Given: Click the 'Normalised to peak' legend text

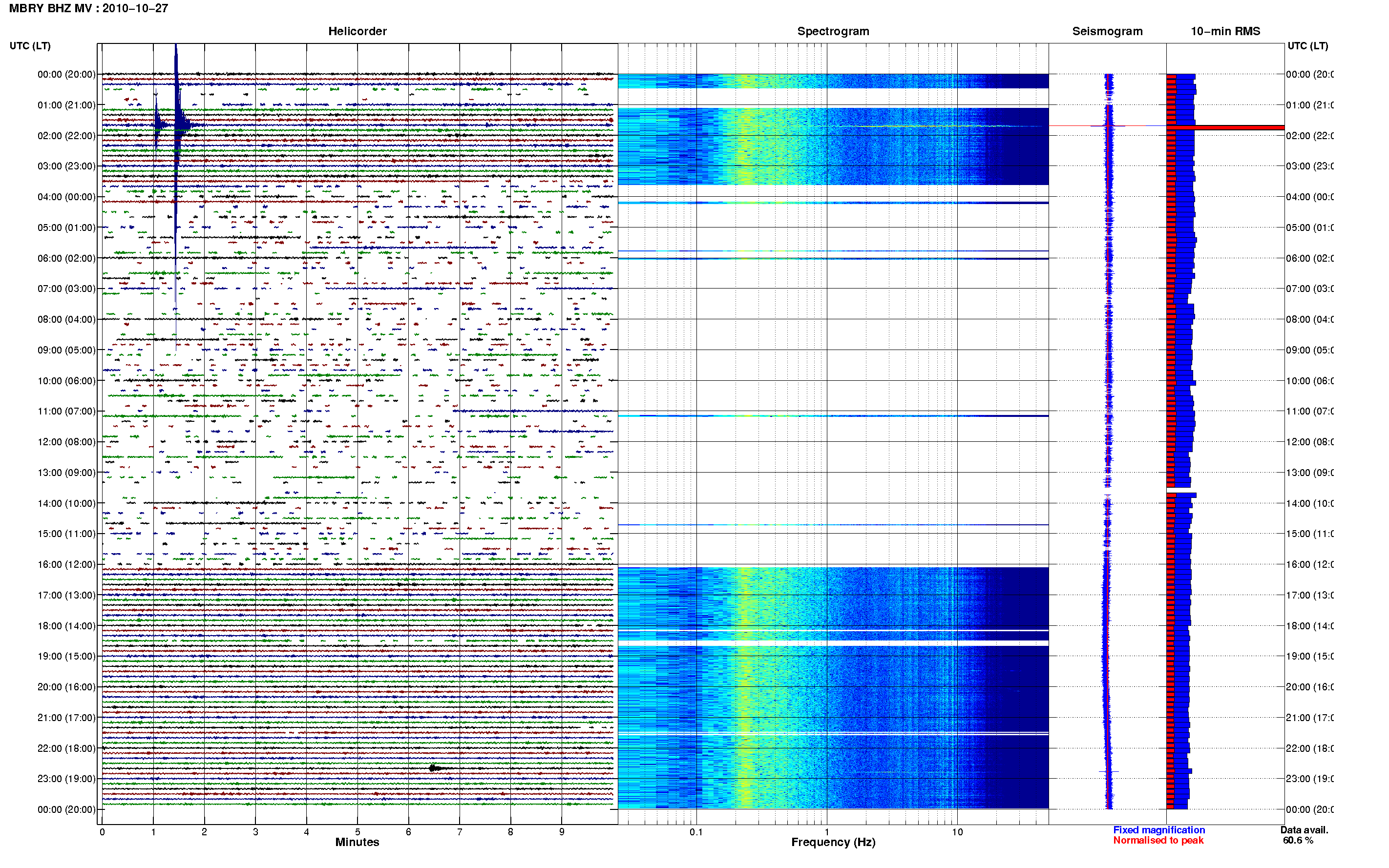Looking at the screenshot, I should click(1158, 841).
